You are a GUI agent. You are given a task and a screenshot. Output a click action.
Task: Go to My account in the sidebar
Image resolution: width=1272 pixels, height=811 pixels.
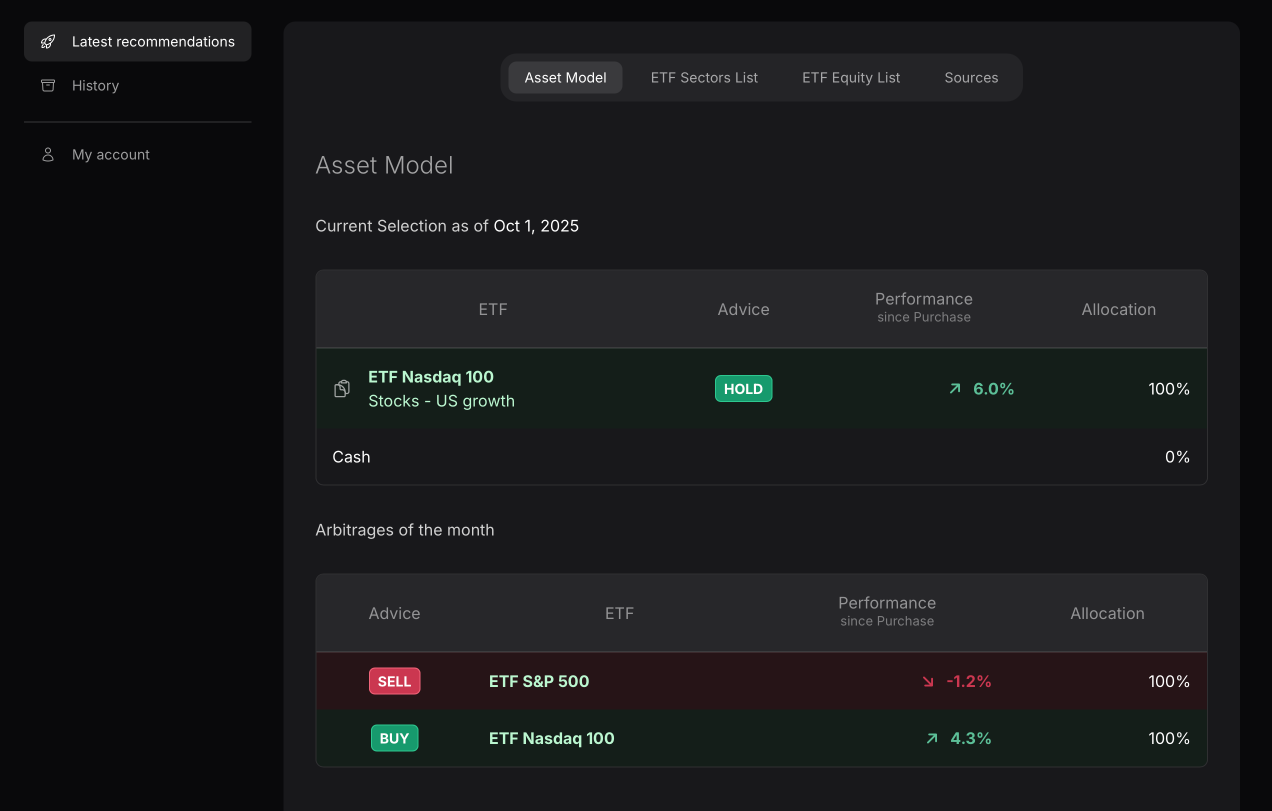click(x=111, y=155)
